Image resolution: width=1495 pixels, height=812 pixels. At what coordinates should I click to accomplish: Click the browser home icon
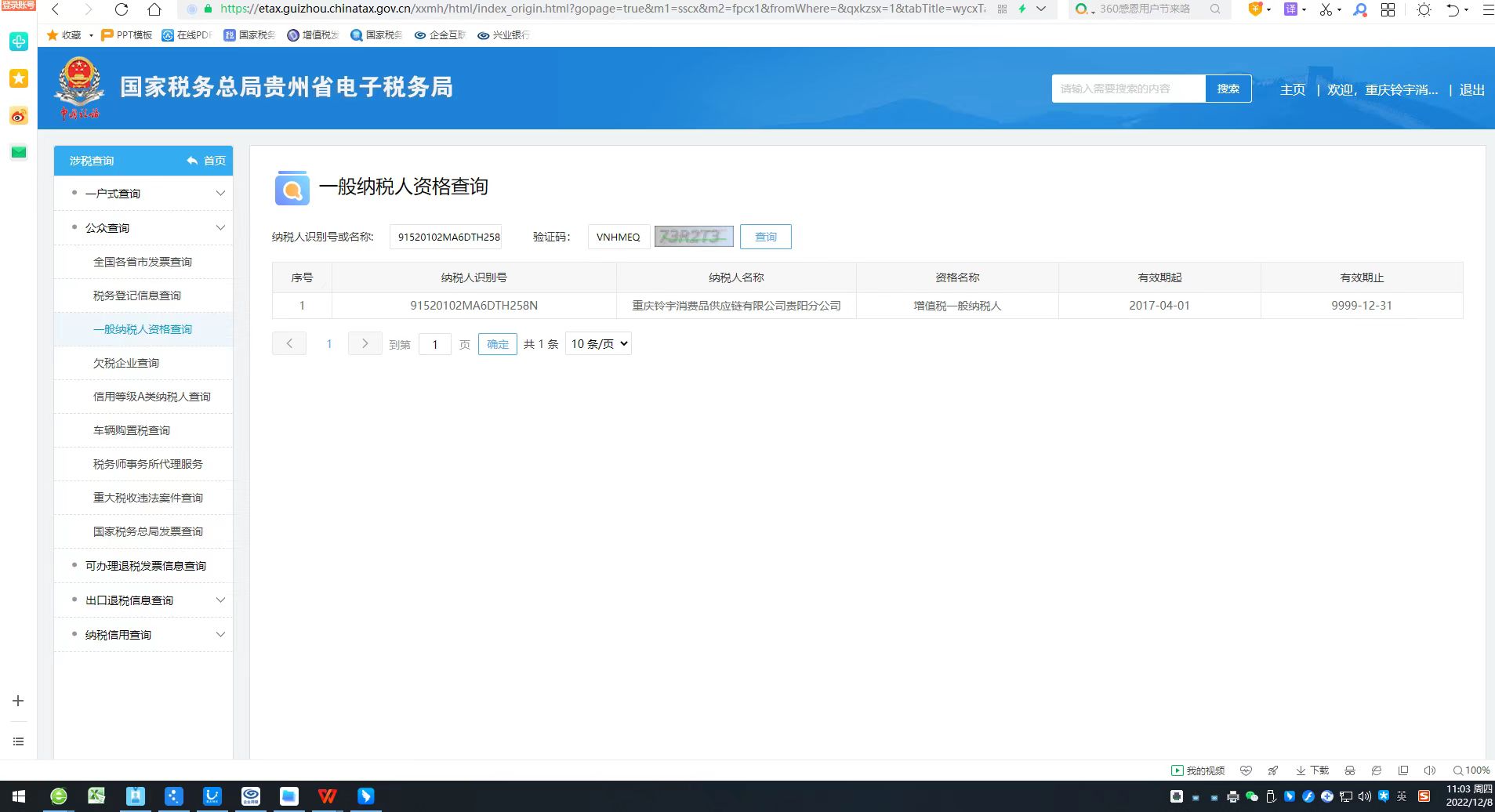154,9
